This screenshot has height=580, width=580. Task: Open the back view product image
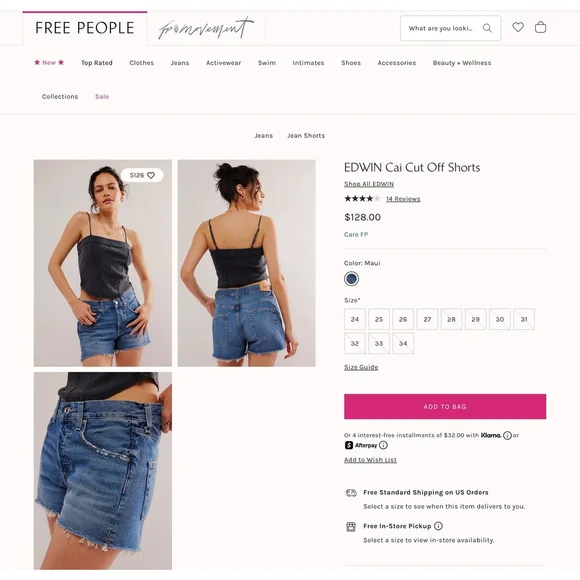[247, 263]
